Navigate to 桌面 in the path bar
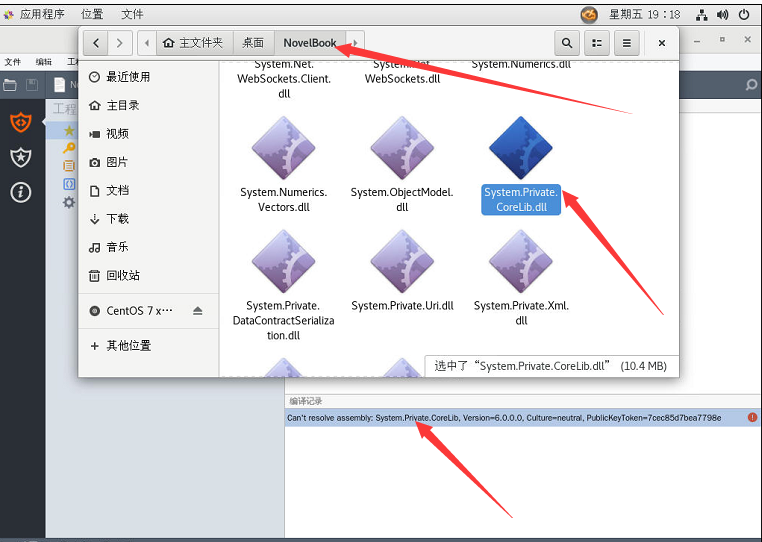The width and height of the screenshot is (762, 542). pyautogui.click(x=253, y=43)
